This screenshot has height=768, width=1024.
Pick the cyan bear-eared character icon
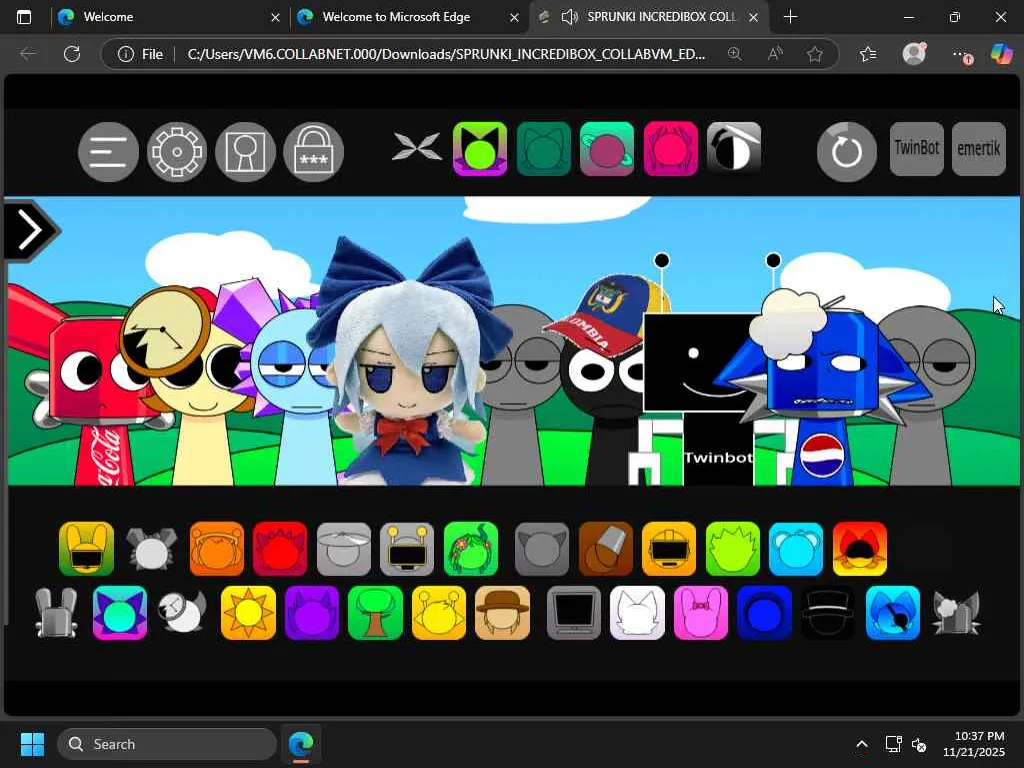tap(796, 549)
